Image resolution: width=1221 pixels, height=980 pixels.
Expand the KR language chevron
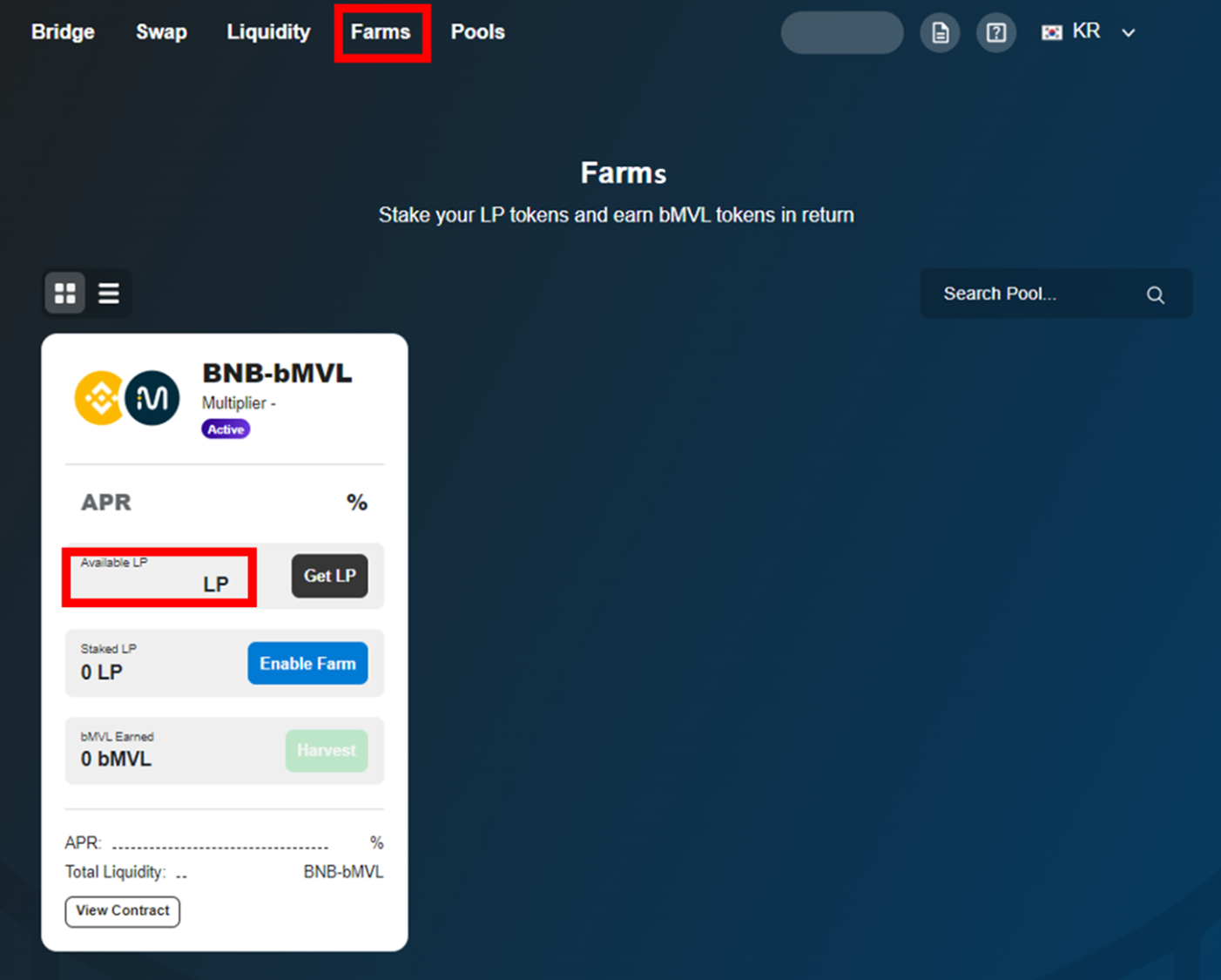click(1129, 33)
